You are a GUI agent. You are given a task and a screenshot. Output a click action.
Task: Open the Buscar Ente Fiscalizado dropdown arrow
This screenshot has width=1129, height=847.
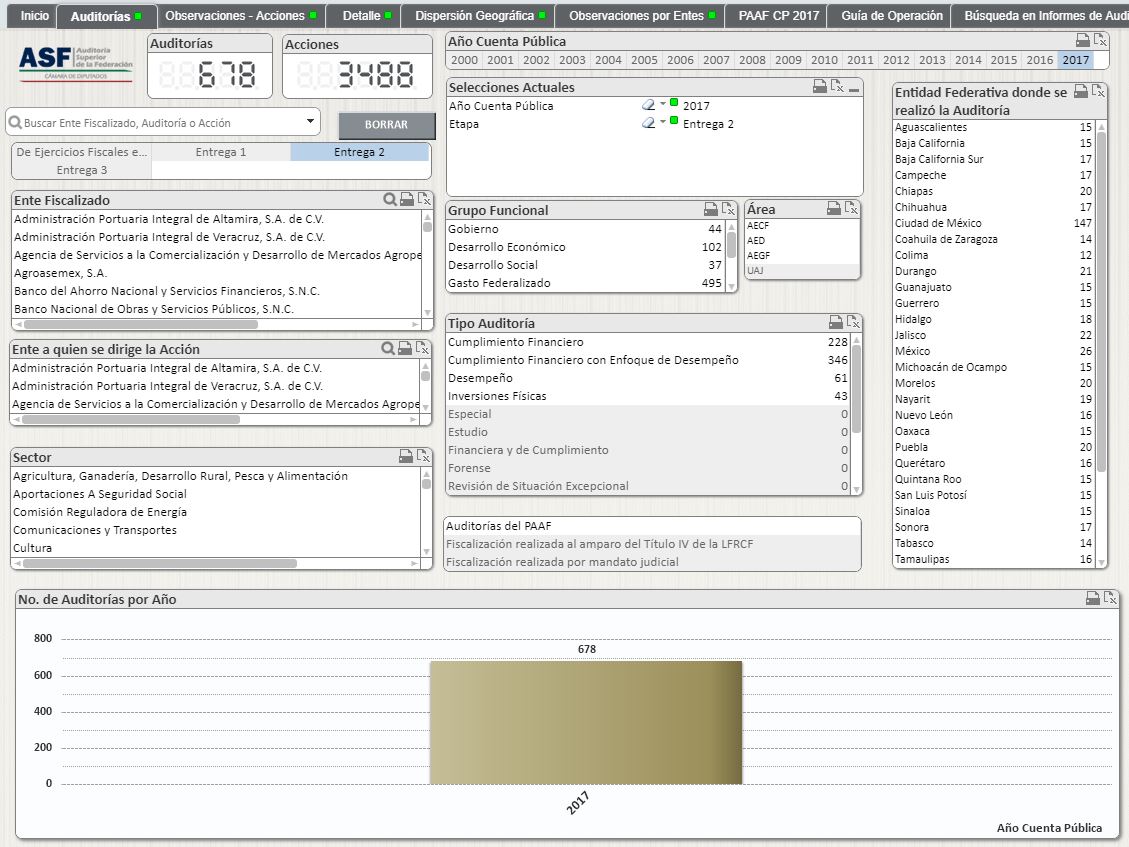pyautogui.click(x=310, y=121)
